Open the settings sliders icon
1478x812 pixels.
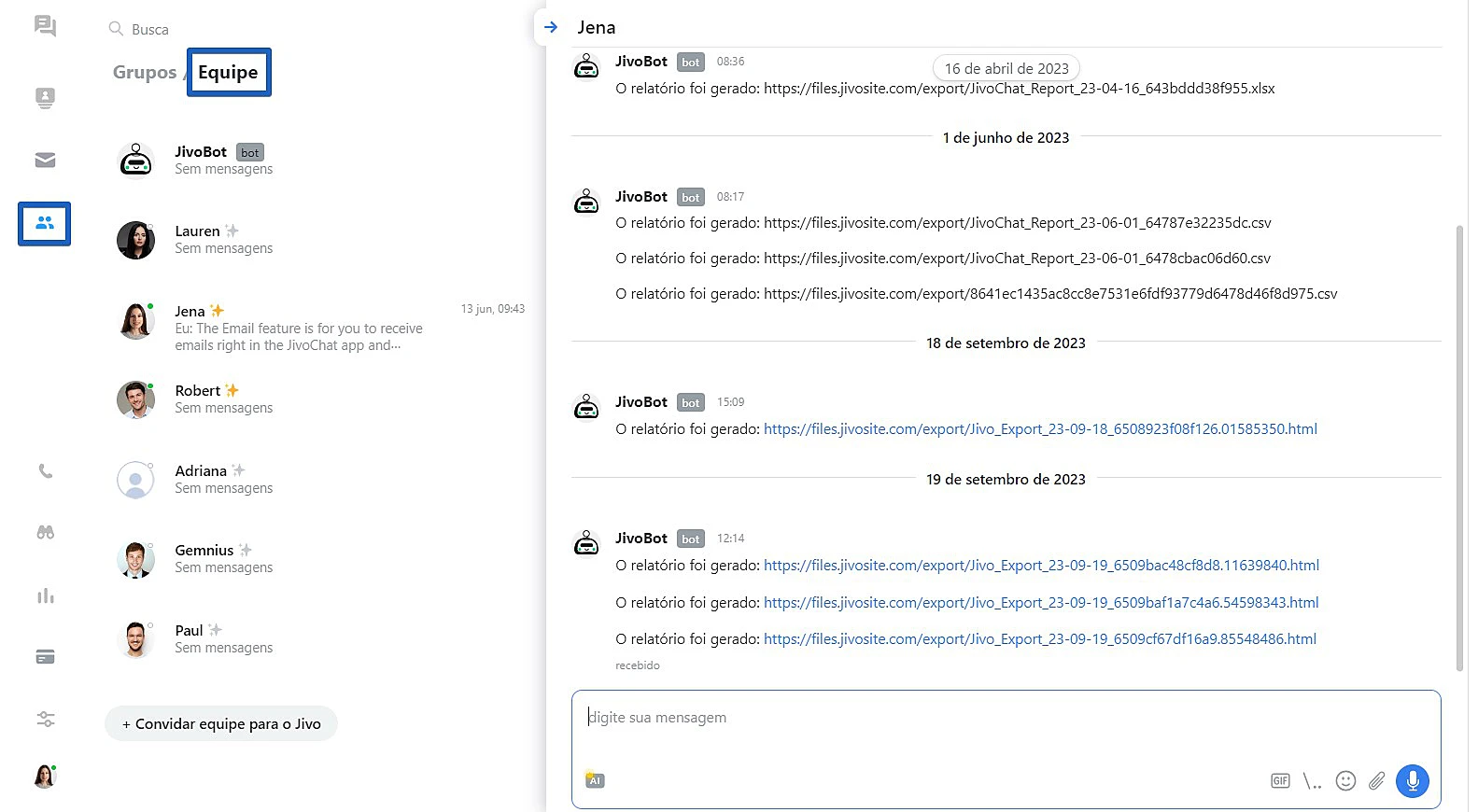(45, 719)
